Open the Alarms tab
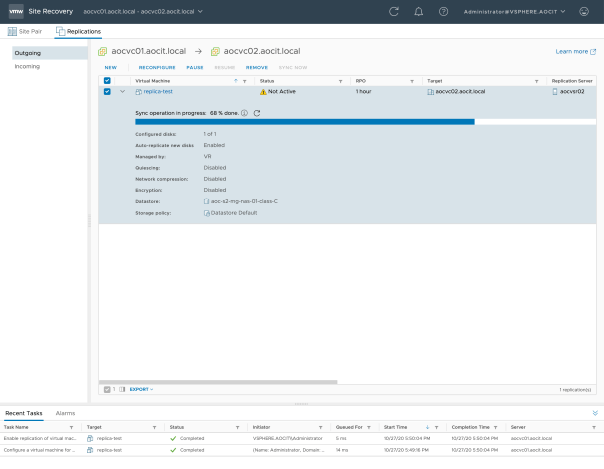Viewport: 604px width, 469px height. point(65,413)
